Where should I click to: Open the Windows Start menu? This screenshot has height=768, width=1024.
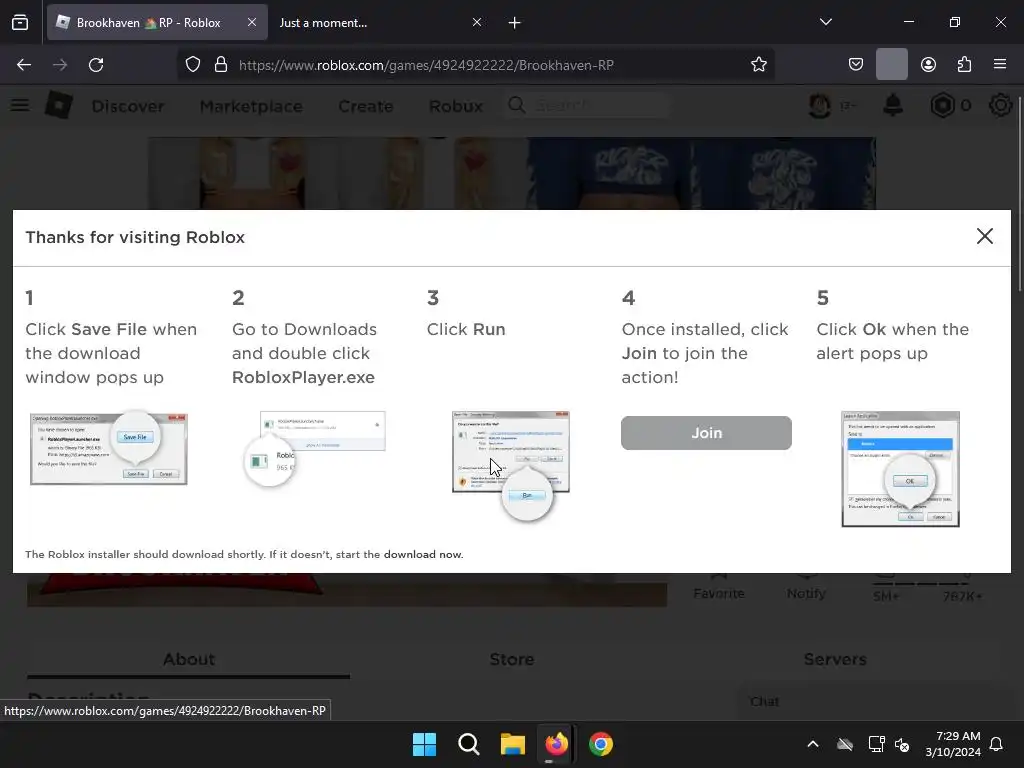pyautogui.click(x=424, y=744)
